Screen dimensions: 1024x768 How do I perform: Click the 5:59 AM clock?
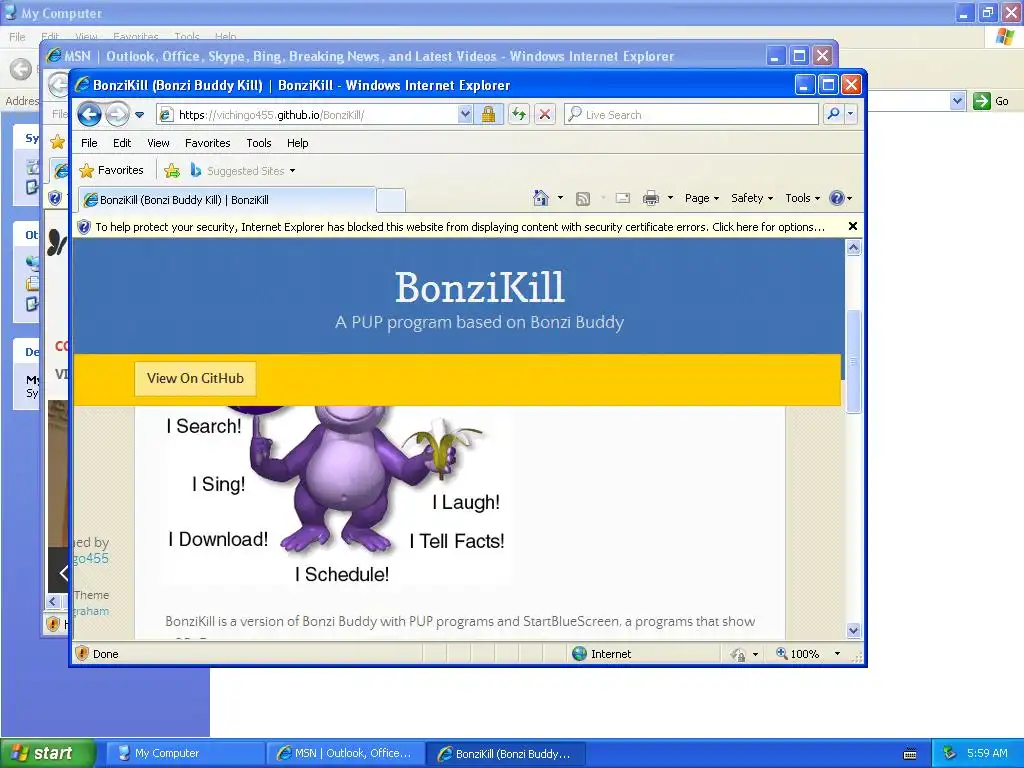click(x=987, y=753)
